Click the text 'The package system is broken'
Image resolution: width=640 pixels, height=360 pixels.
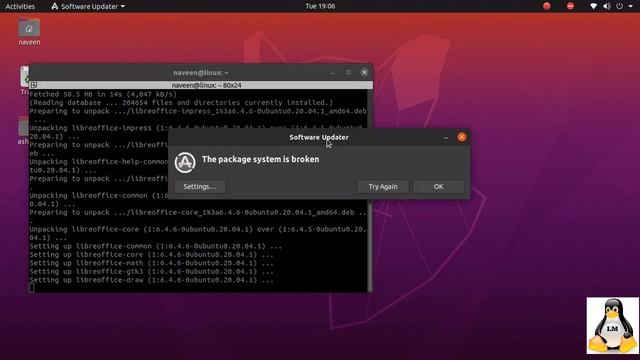260,159
